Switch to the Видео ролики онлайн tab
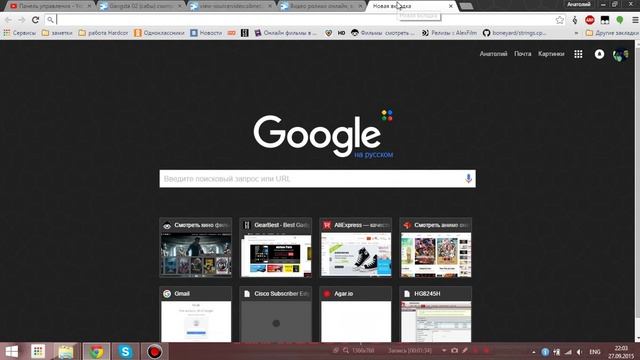640x360 pixels. coord(322,6)
